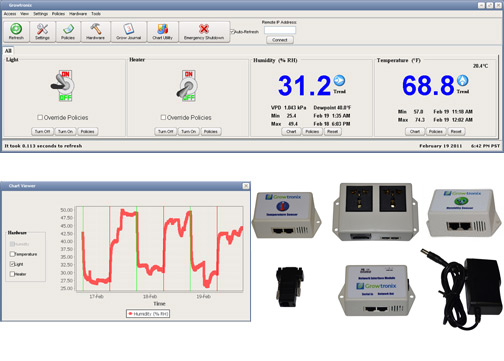Image resolution: width=504 pixels, height=361 pixels.
Task: Click Turn On in the Heater panel
Action: tap(189, 132)
